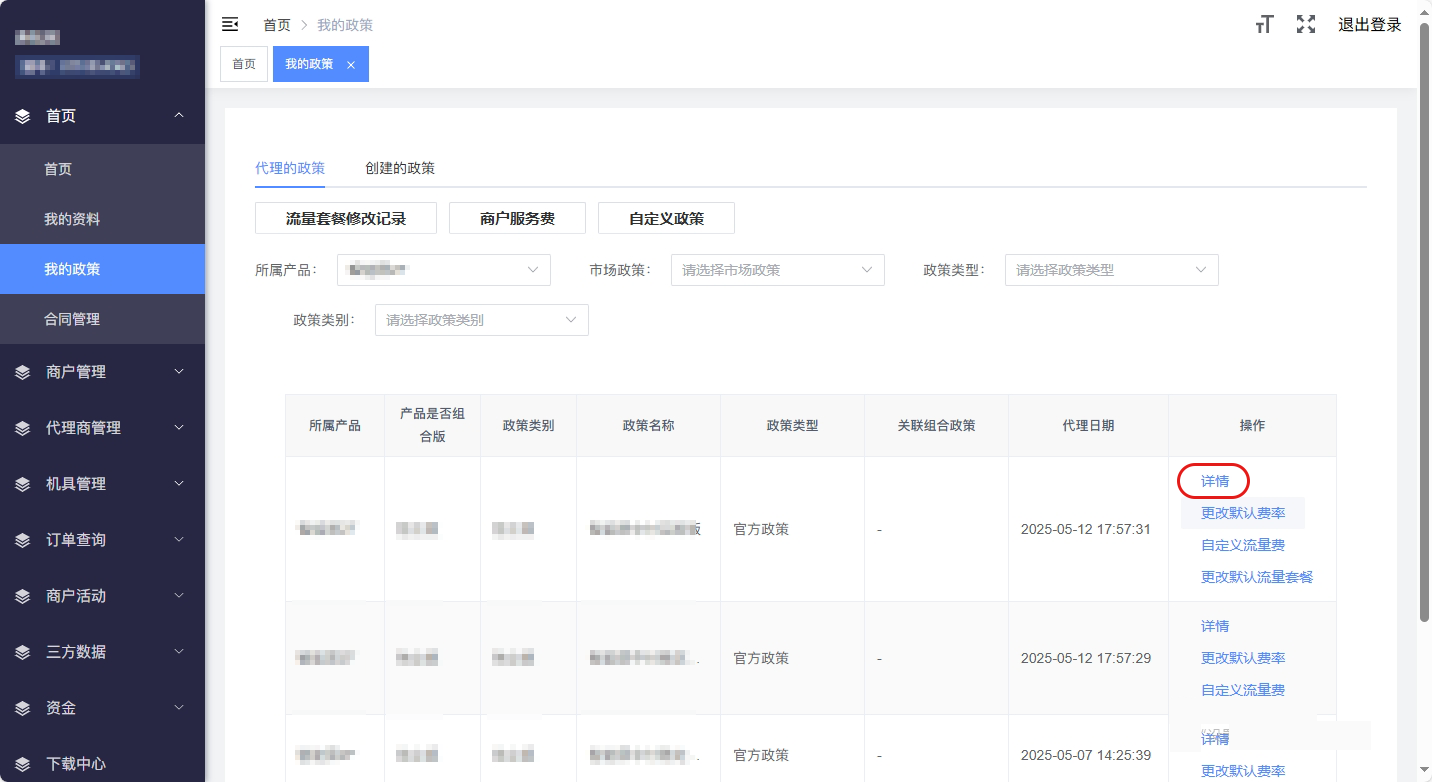Expand the 代理商管理 sidebar menu

click(x=102, y=428)
